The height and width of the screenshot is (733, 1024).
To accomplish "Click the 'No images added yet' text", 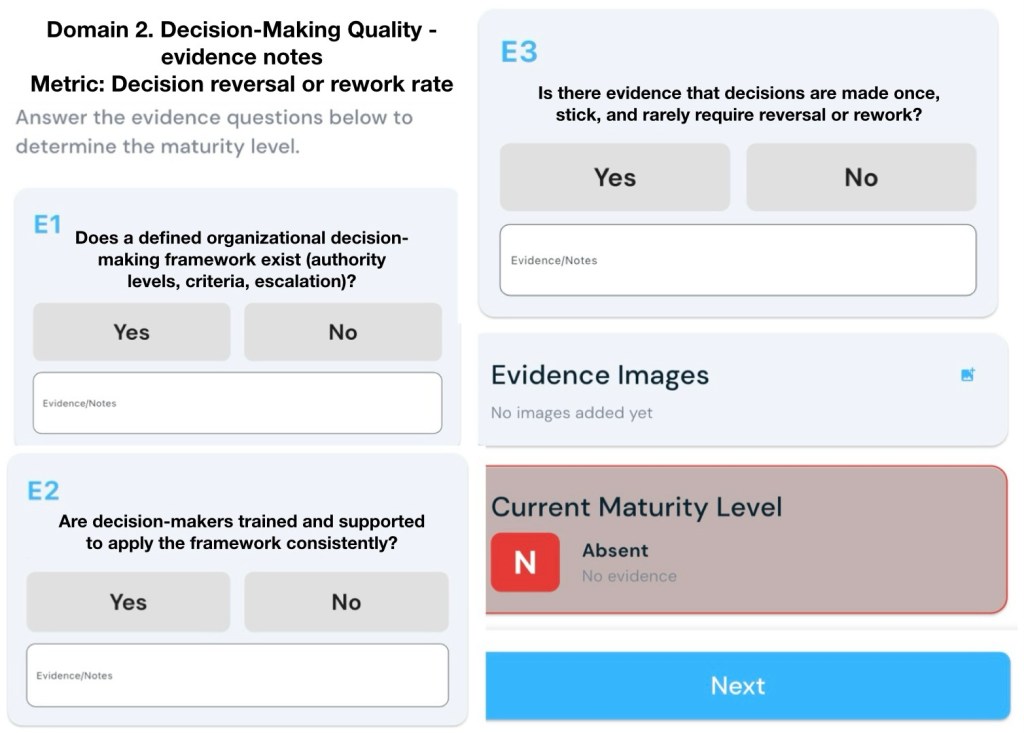I will 571,413.
